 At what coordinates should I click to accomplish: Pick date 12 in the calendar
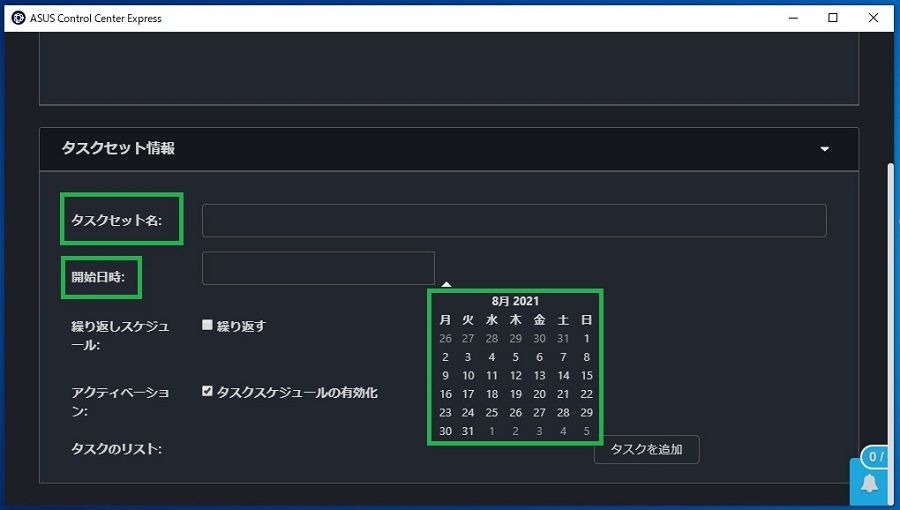pyautogui.click(x=516, y=375)
